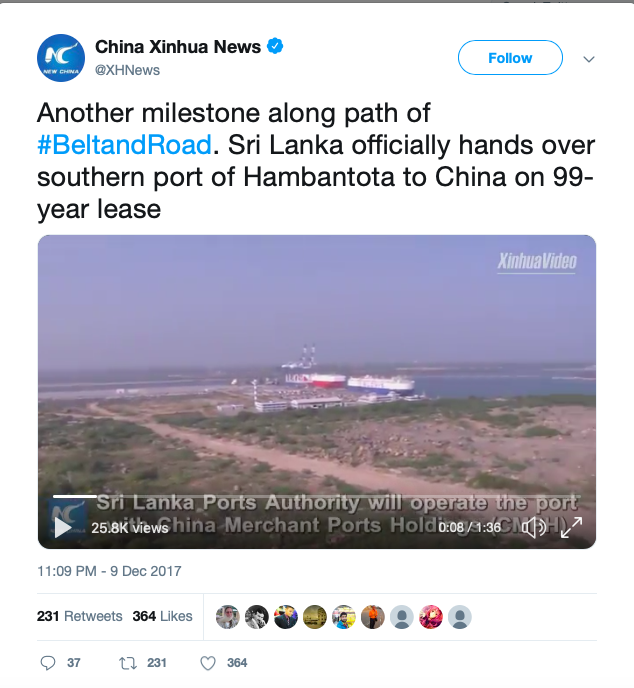Click the last gray default avatar thumbnail
This screenshot has width=634, height=688.
click(460, 617)
